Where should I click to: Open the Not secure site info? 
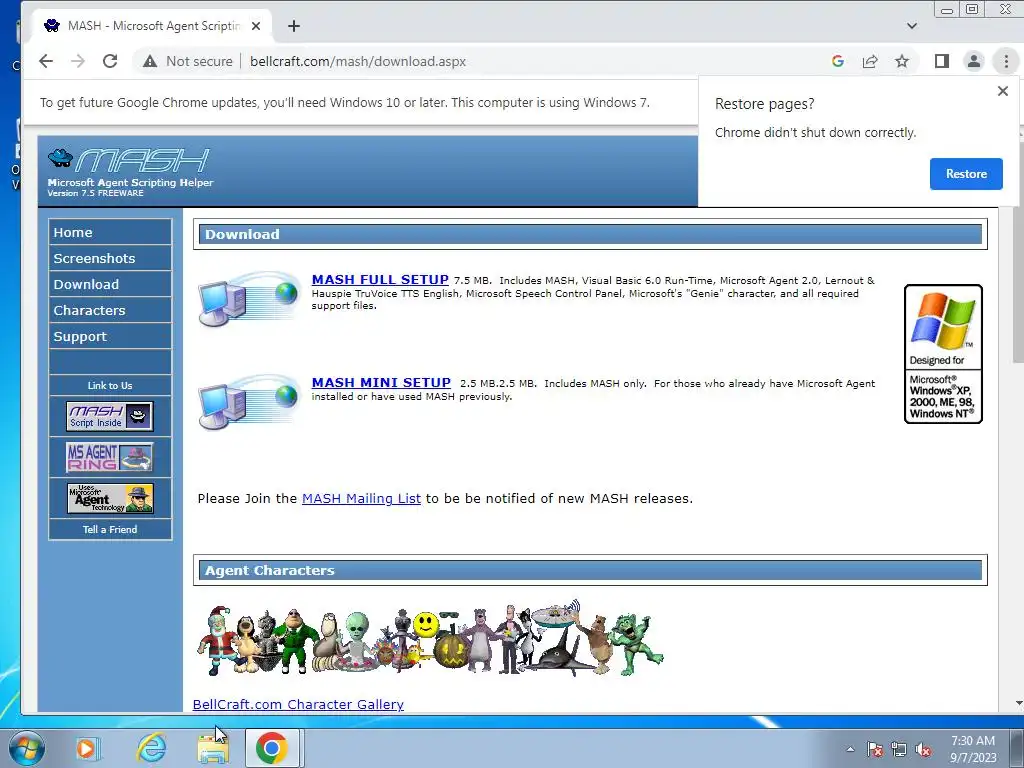(x=188, y=61)
